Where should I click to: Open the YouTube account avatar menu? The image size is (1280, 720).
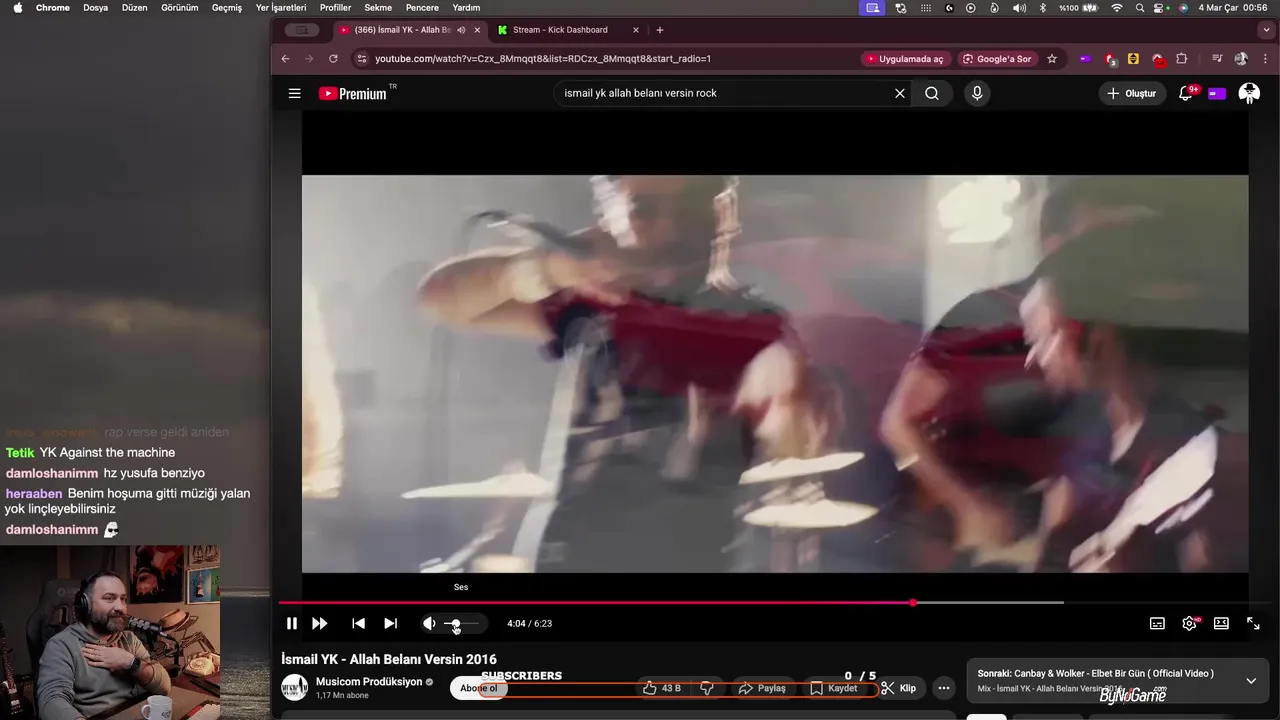point(1249,93)
